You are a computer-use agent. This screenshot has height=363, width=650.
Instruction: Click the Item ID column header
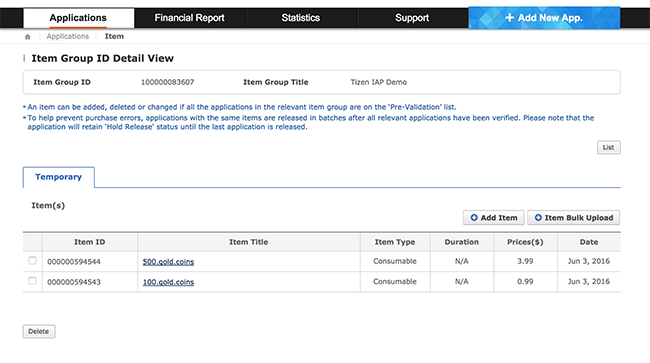(90, 242)
